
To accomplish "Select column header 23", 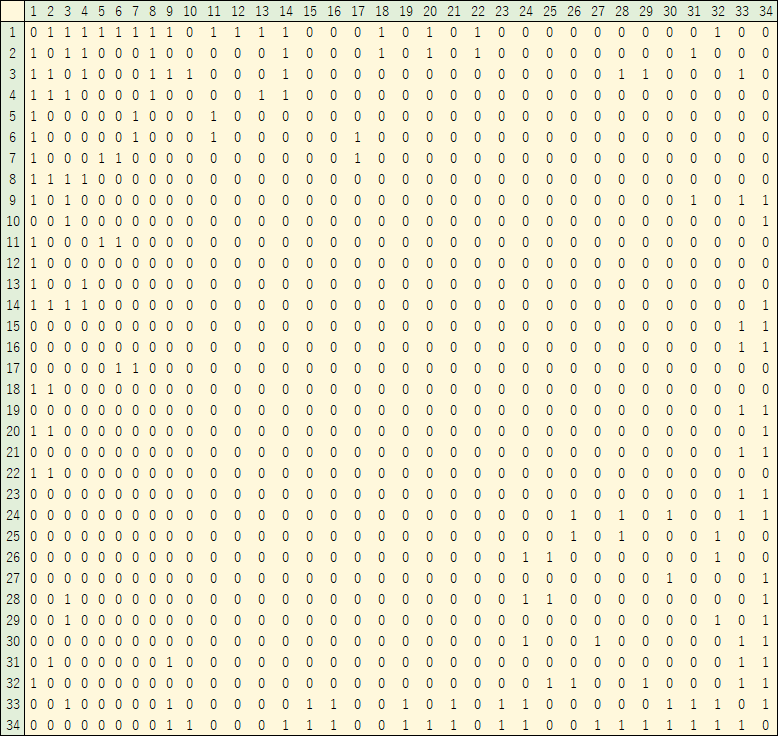I will (x=501, y=11).
